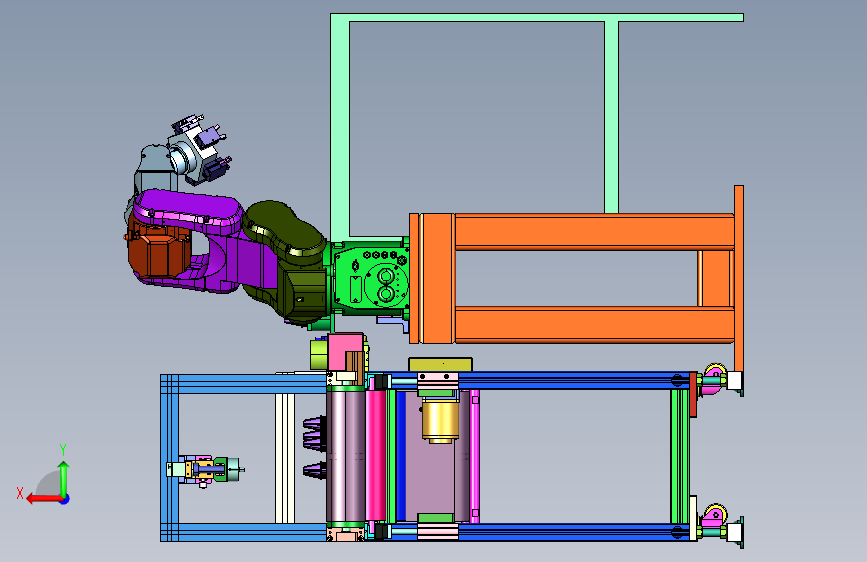Select the yellow plate above conveyor rail
The width and height of the screenshot is (867, 562).
[440, 365]
